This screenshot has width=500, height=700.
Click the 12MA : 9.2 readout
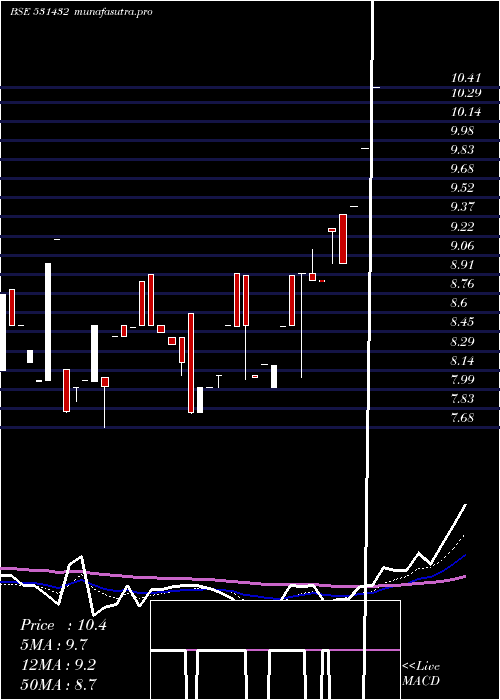pos(58,664)
